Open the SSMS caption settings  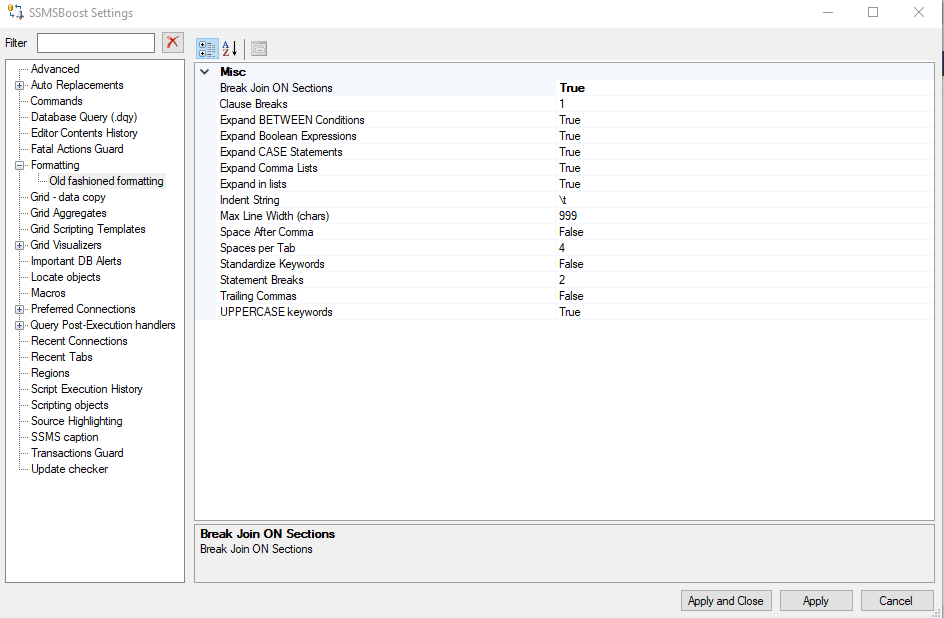(x=64, y=436)
